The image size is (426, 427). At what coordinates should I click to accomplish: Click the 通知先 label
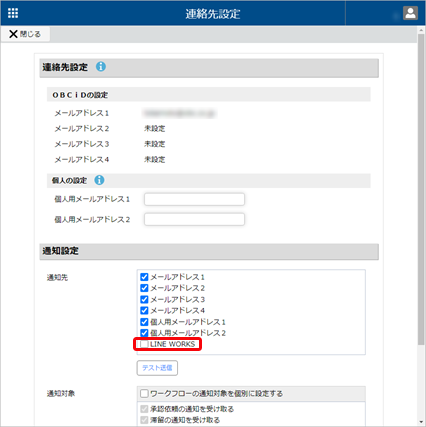click(x=57, y=277)
